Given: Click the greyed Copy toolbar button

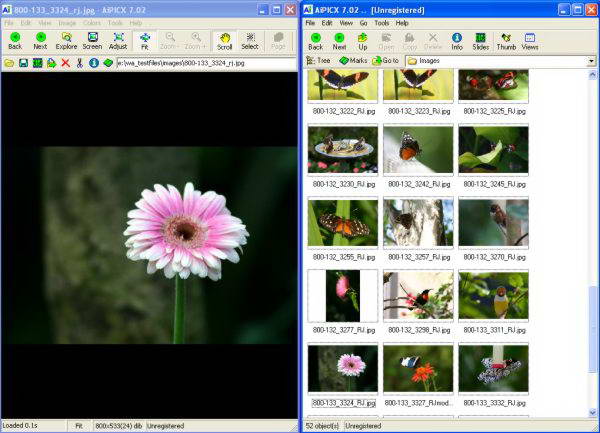Looking at the screenshot, I should [409, 42].
